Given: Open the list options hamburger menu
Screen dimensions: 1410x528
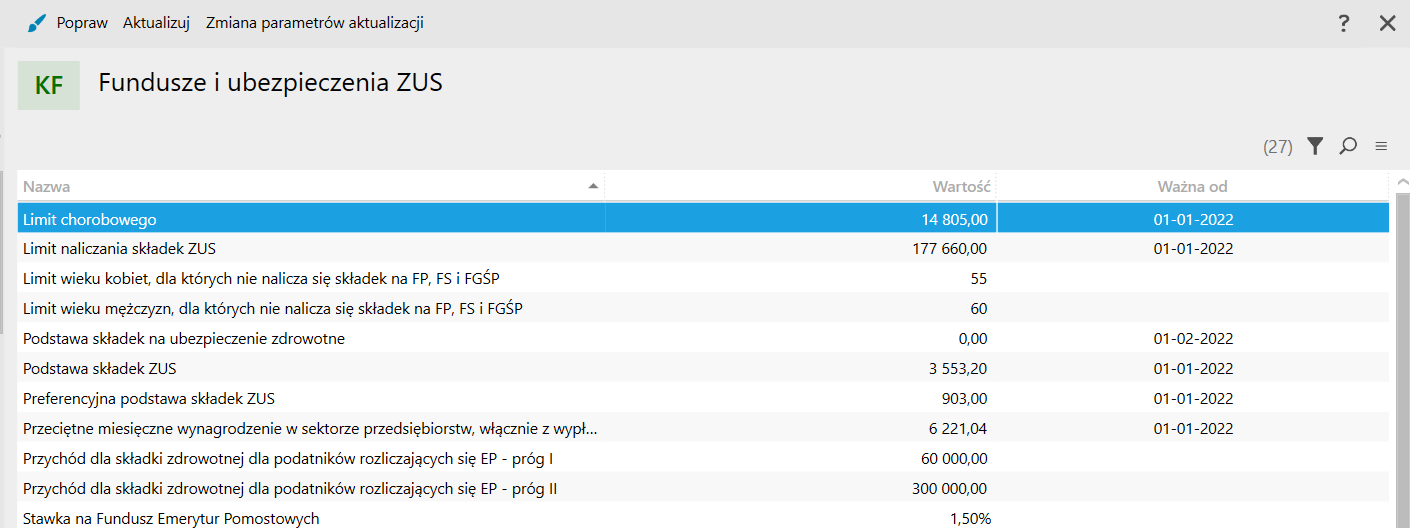Looking at the screenshot, I should point(1381,146).
